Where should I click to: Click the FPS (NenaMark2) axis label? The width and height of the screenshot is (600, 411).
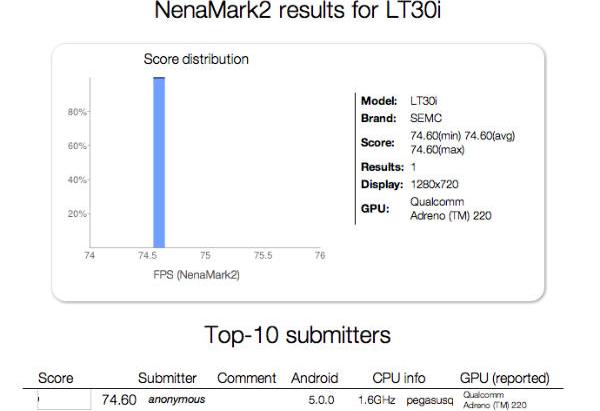196,275
